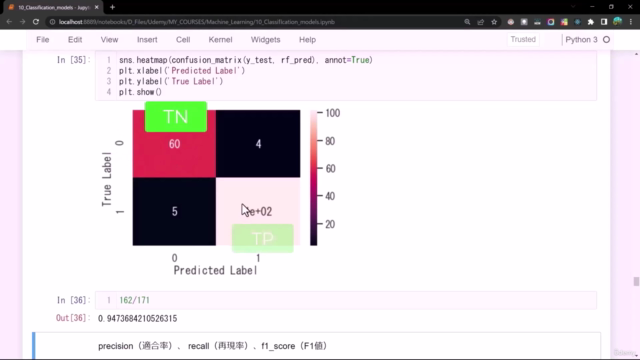Go forward using the browser forward arrow
This screenshot has height=360, width=640.
pos(22,22)
